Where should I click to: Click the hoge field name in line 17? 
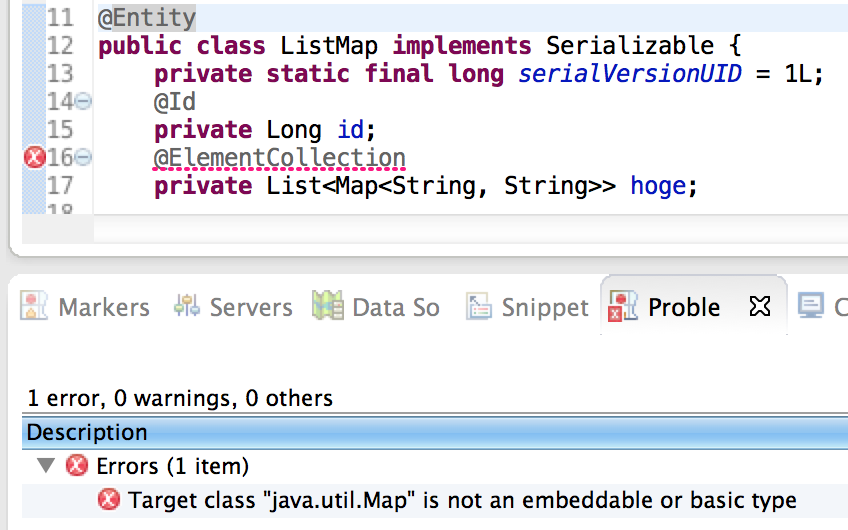(x=658, y=186)
